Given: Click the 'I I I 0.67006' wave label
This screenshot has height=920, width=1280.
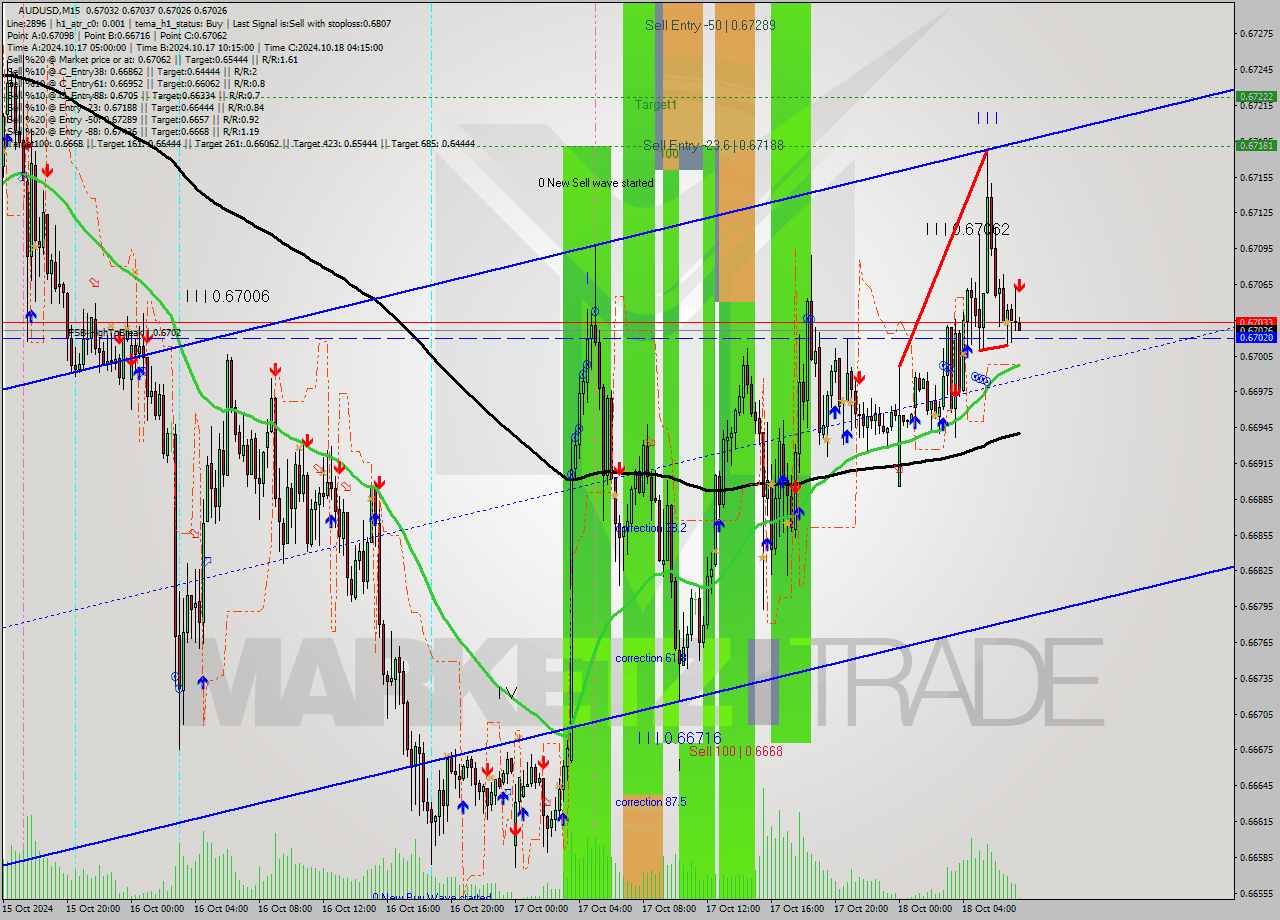Looking at the screenshot, I should (x=227, y=296).
